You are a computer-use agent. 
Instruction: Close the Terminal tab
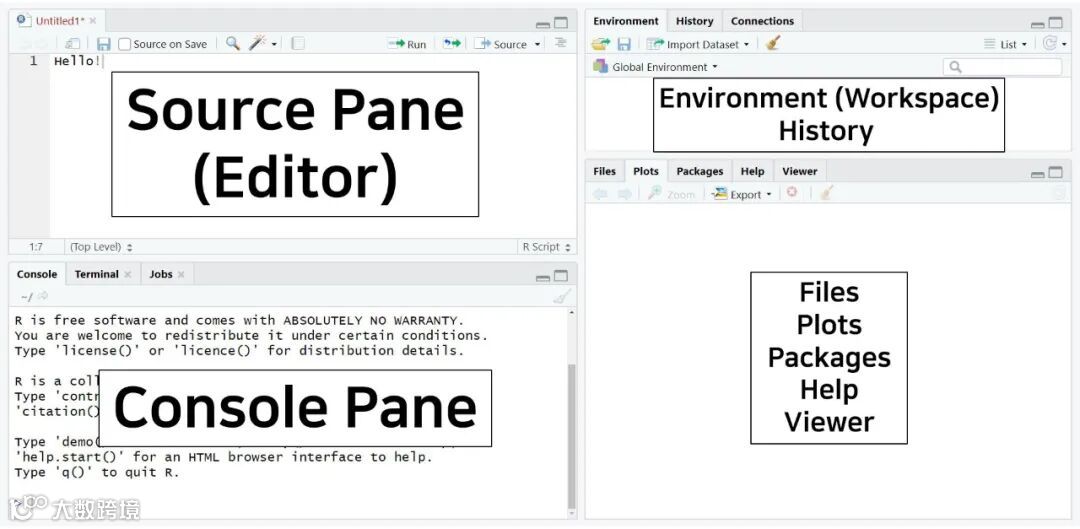coord(127,274)
